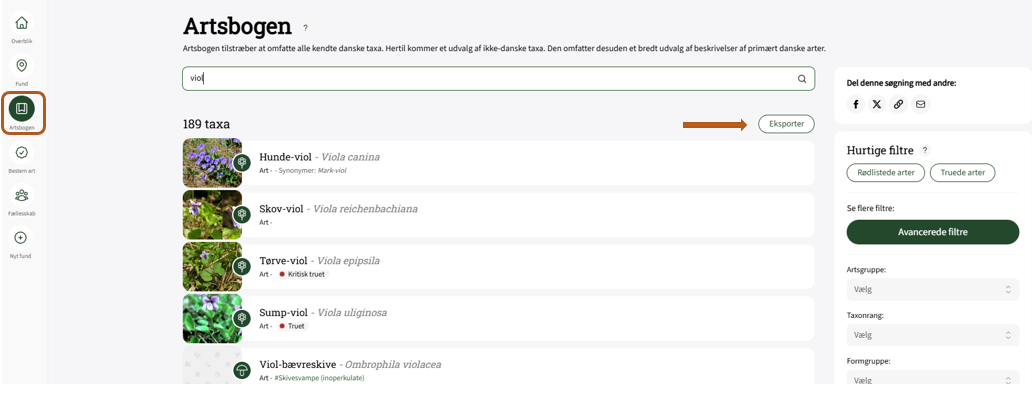Click the Nyt fund plus icon
This screenshot has height=415, width=1032.
21,238
